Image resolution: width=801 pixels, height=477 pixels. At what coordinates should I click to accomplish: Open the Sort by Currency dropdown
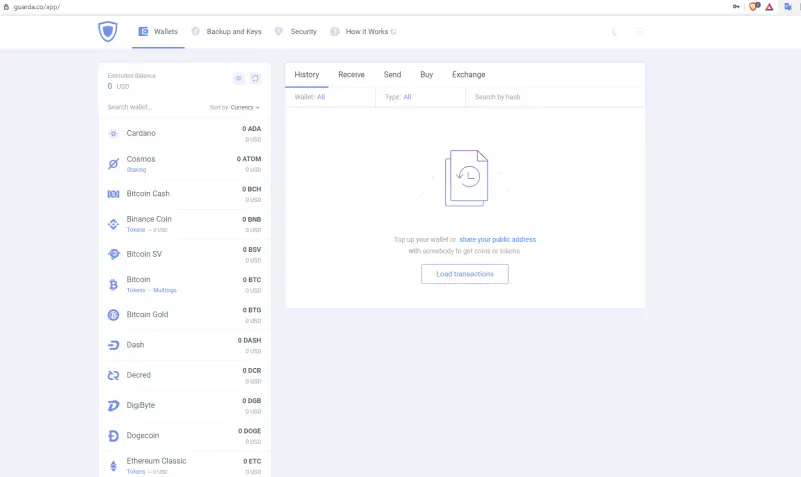coord(234,107)
